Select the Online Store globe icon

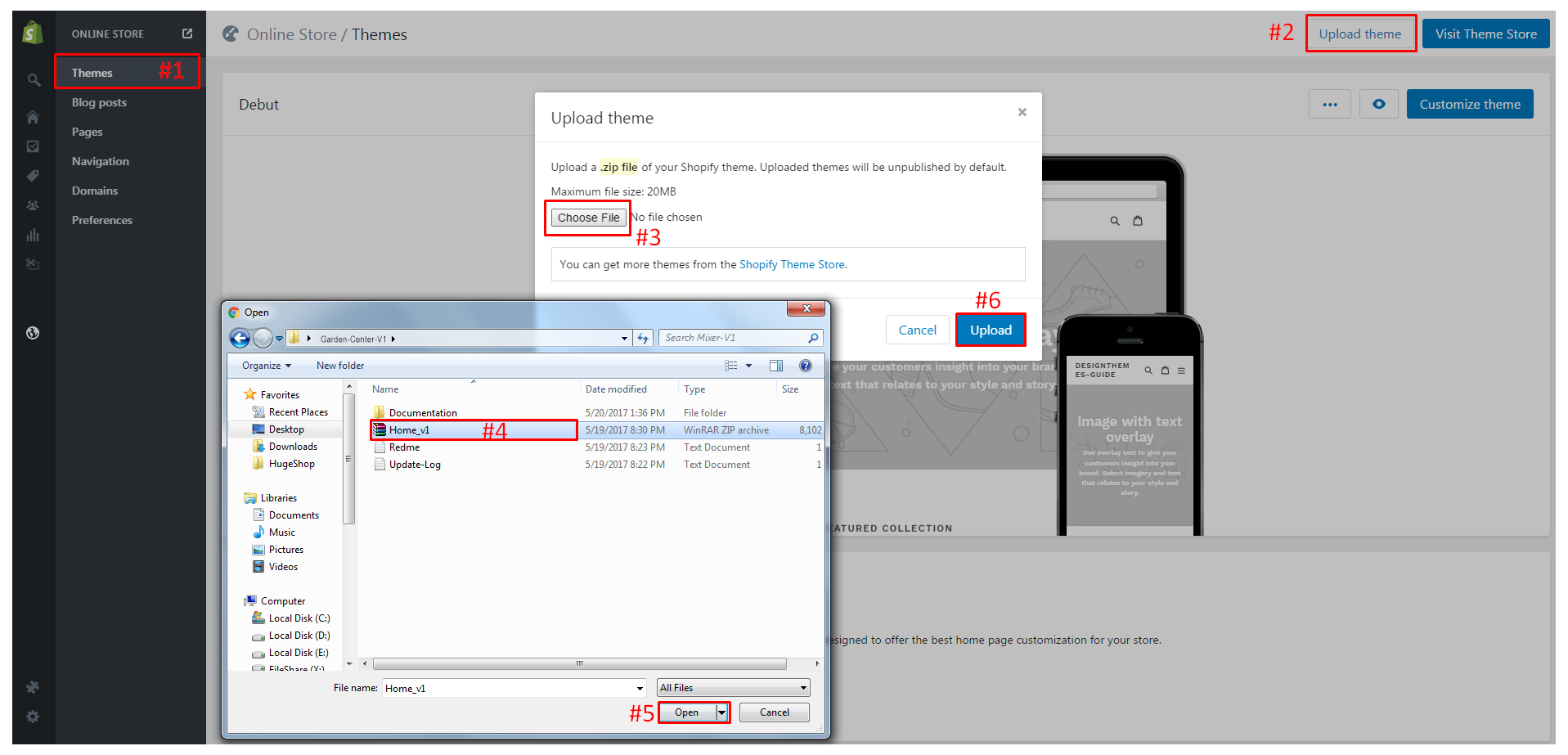(x=33, y=333)
